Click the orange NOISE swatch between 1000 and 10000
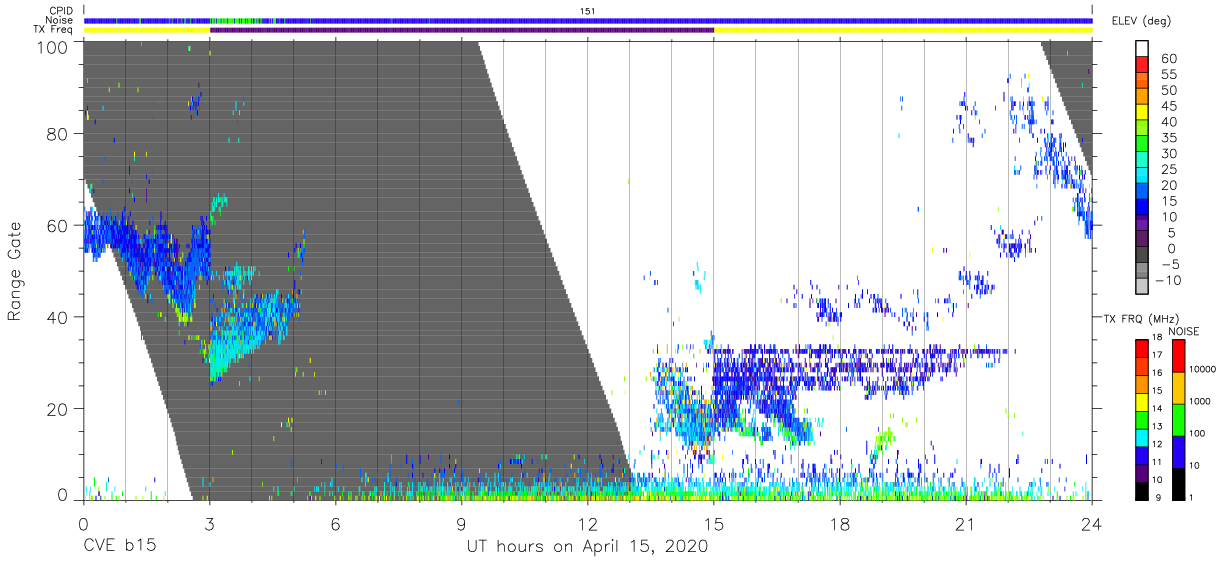This screenshot has height=567, width=1228. pyautogui.click(x=1178, y=388)
